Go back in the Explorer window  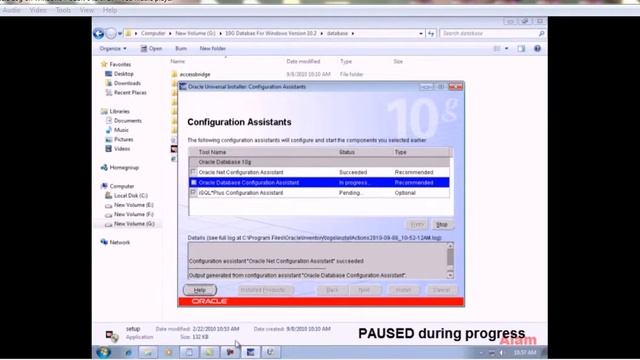click(x=98, y=33)
